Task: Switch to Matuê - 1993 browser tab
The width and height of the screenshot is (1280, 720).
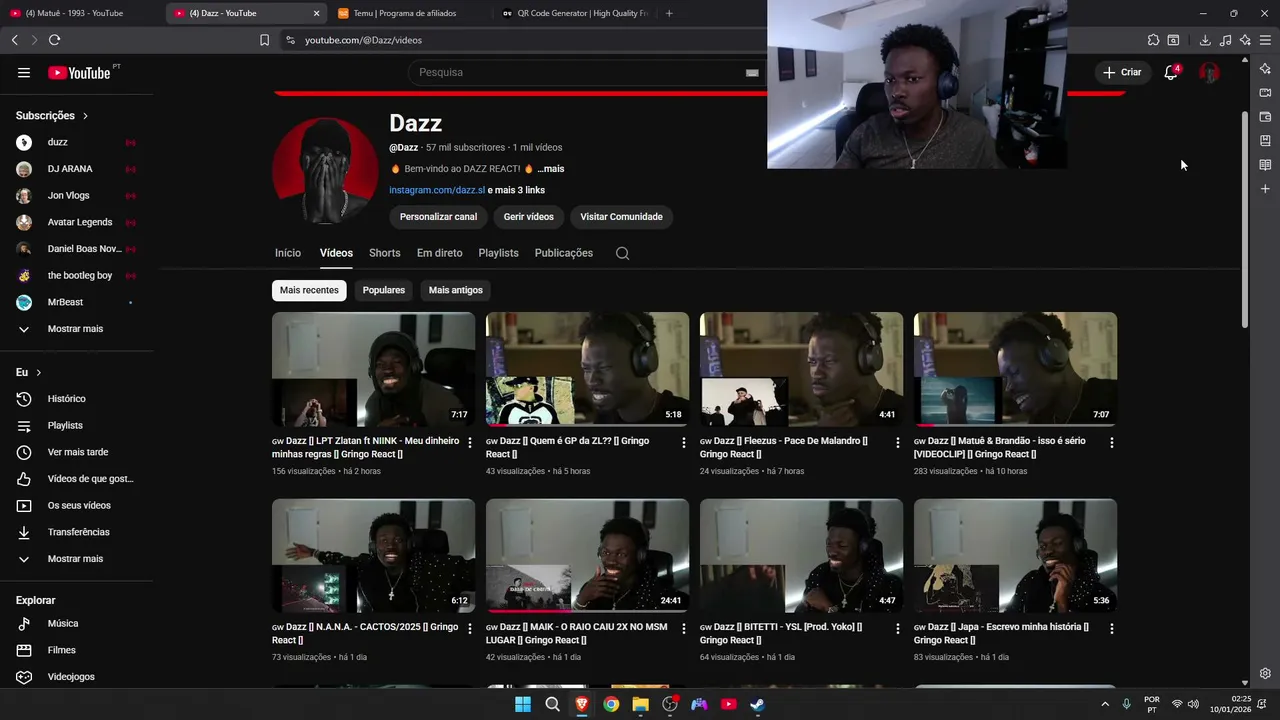Action: pos(78,13)
